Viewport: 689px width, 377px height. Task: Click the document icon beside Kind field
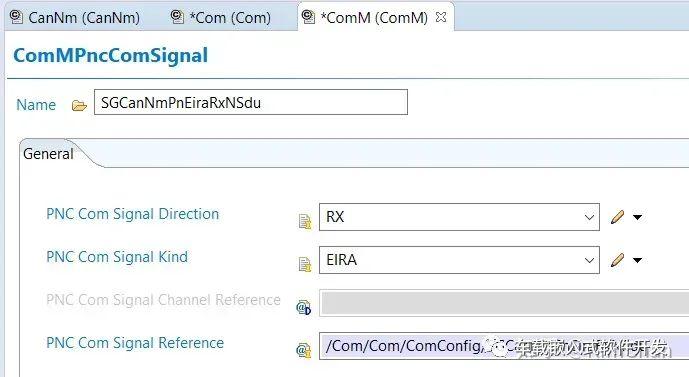click(x=305, y=264)
